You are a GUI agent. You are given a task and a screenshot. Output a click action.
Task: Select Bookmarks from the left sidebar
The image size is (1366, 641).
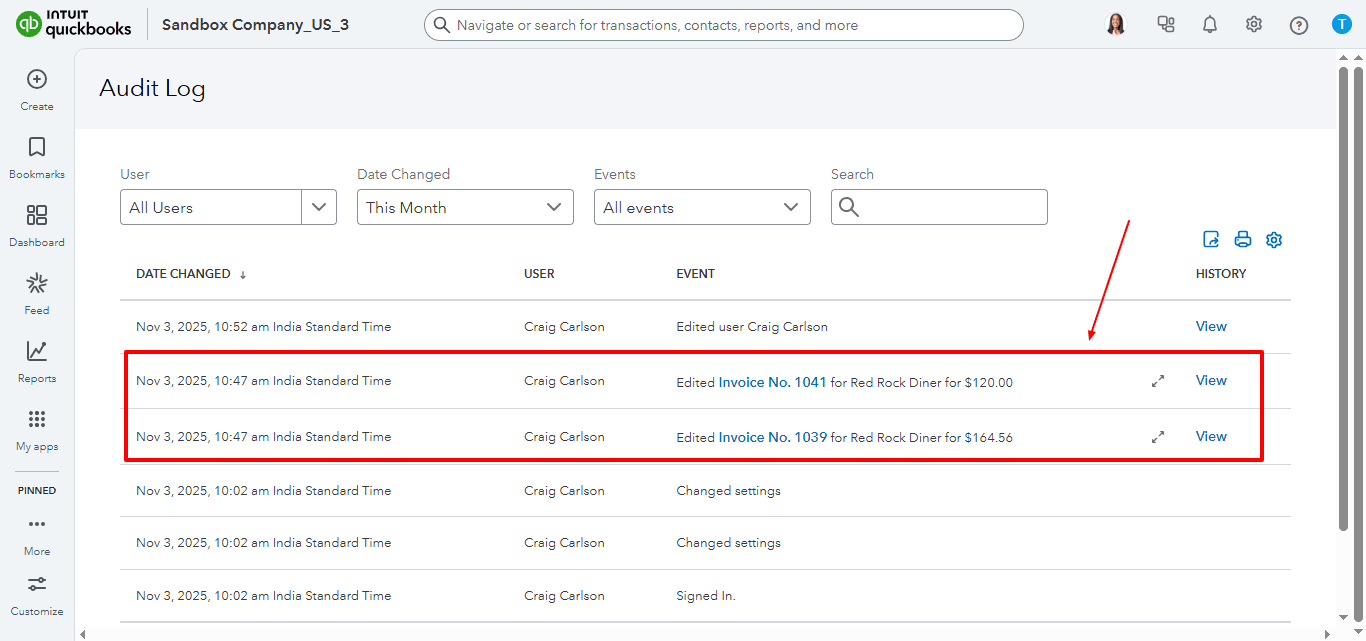(36, 157)
